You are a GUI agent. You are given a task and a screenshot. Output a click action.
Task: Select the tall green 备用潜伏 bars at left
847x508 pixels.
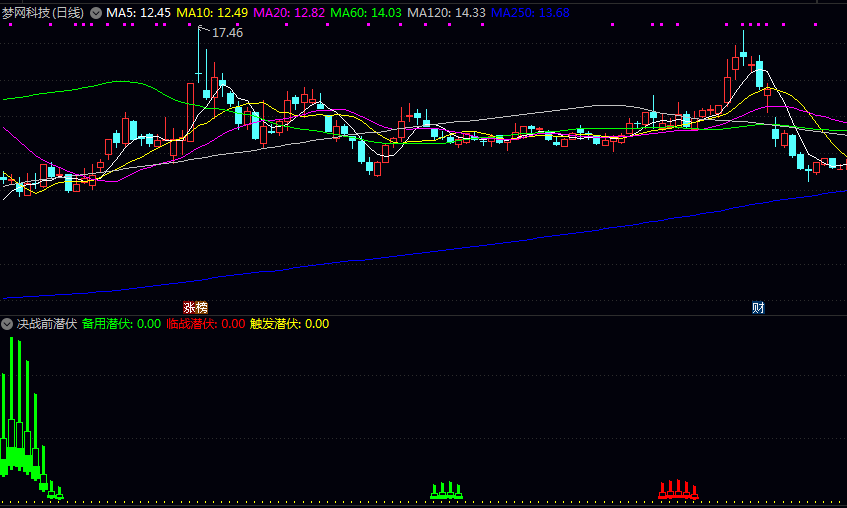pyautogui.click(x=23, y=413)
